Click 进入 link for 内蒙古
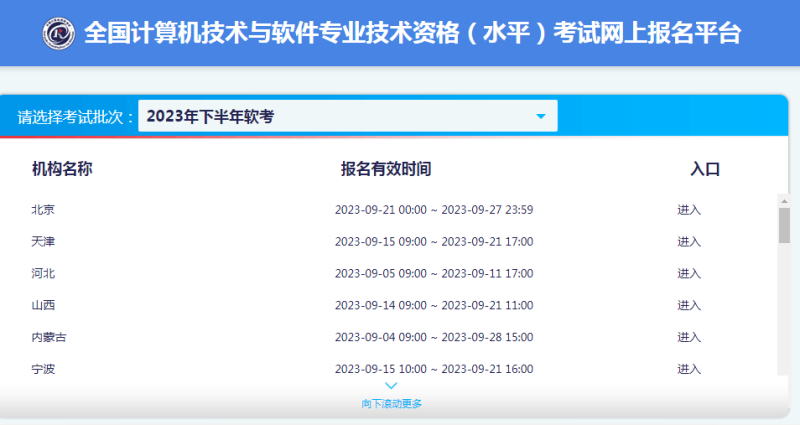The height and width of the screenshot is (425, 800). point(689,337)
